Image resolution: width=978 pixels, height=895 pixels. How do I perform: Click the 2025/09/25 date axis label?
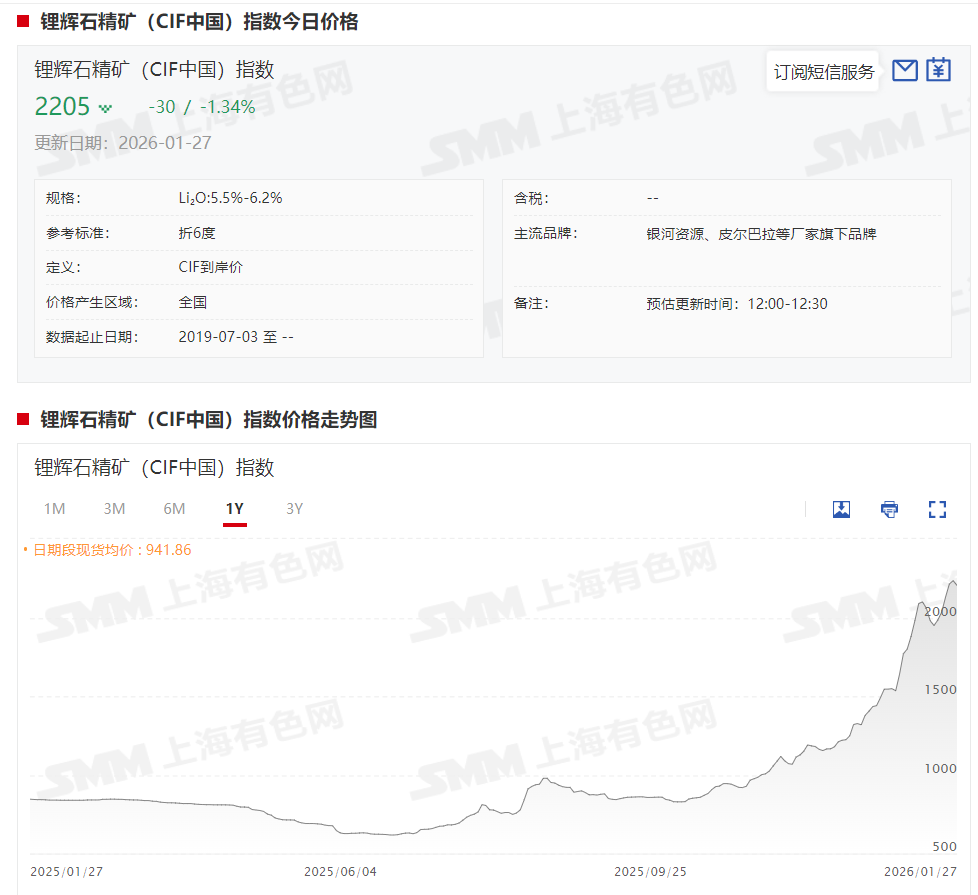(650, 871)
